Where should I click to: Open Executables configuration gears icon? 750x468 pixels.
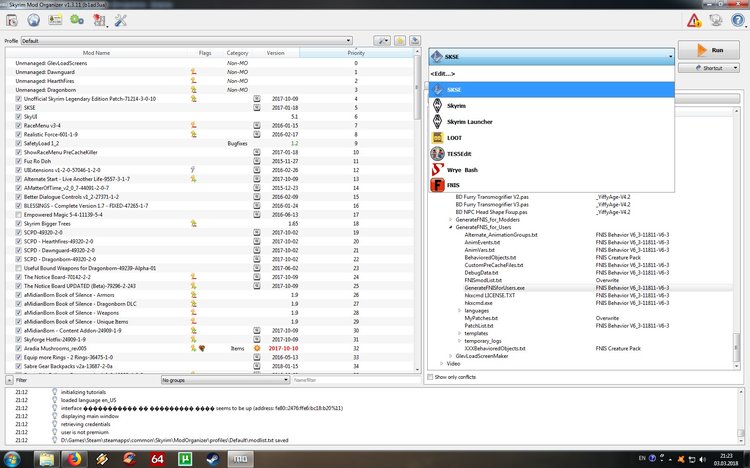coord(77,20)
